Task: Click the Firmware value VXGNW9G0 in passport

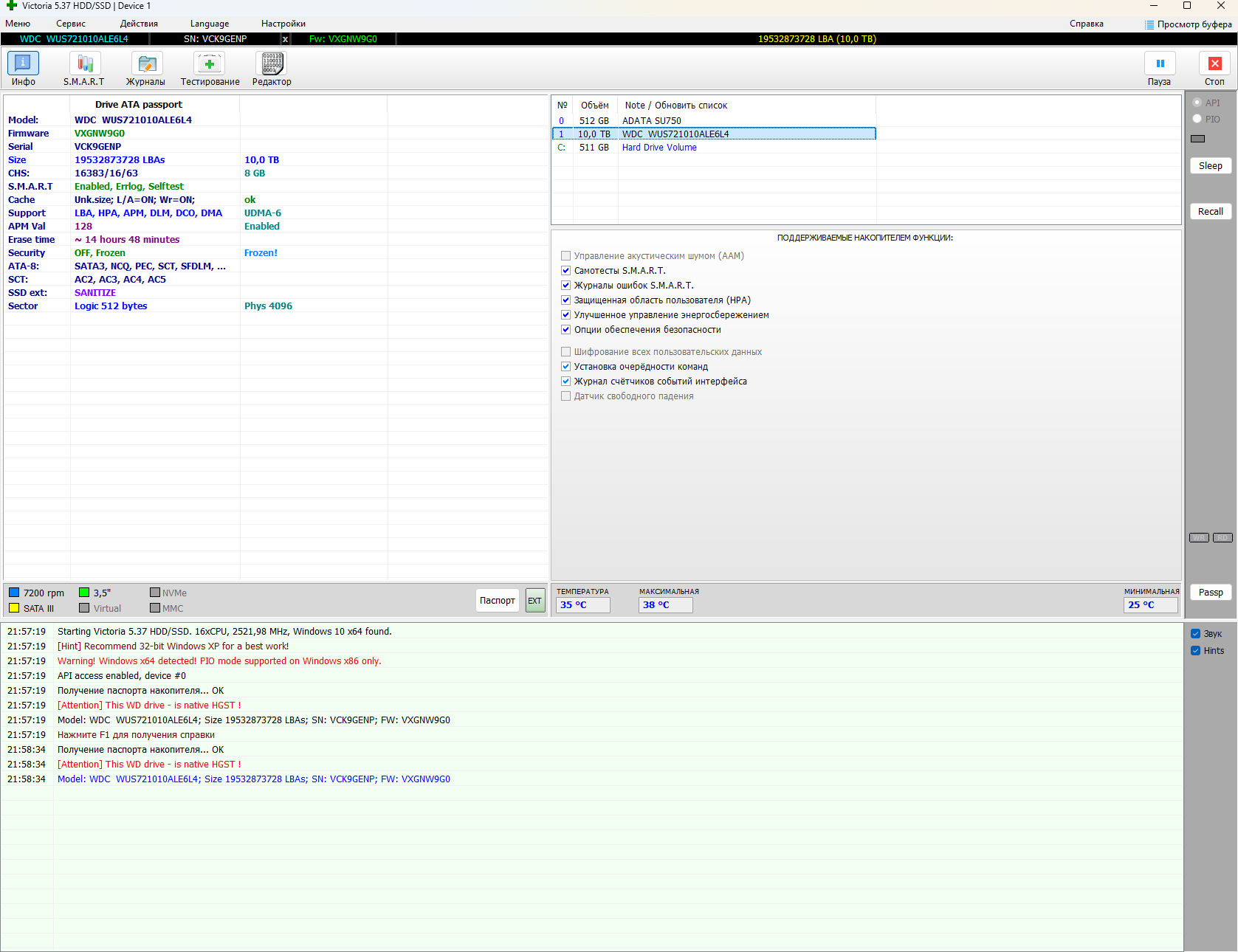Action: click(100, 134)
